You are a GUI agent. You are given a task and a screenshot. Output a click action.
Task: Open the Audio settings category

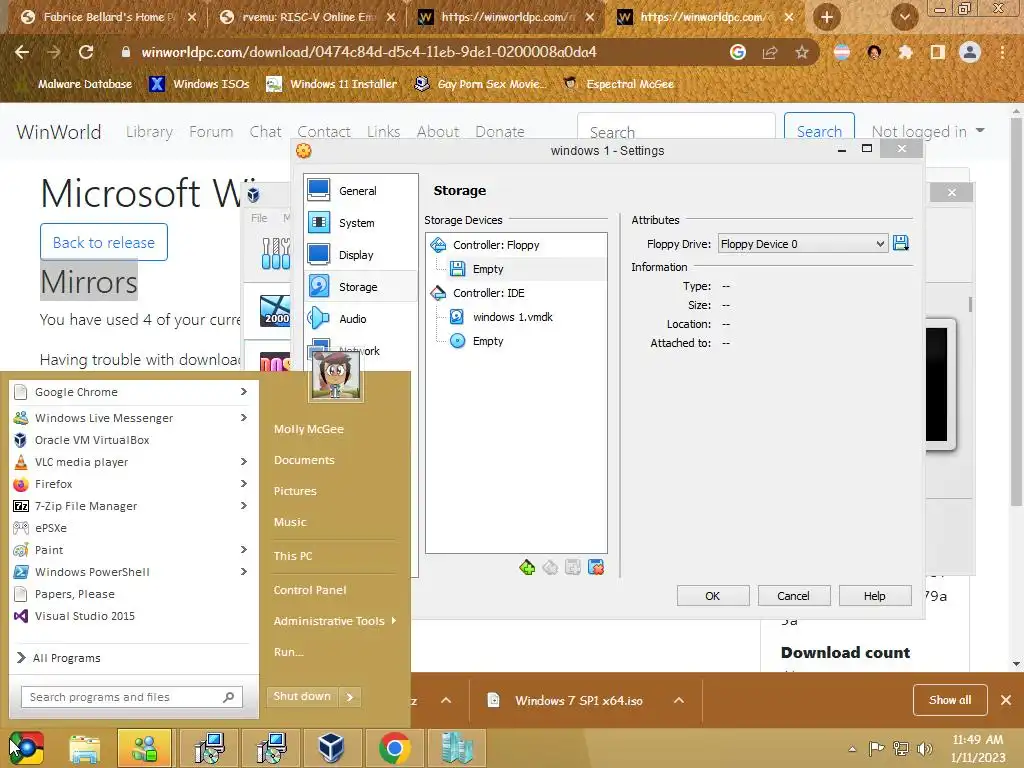tap(360, 319)
